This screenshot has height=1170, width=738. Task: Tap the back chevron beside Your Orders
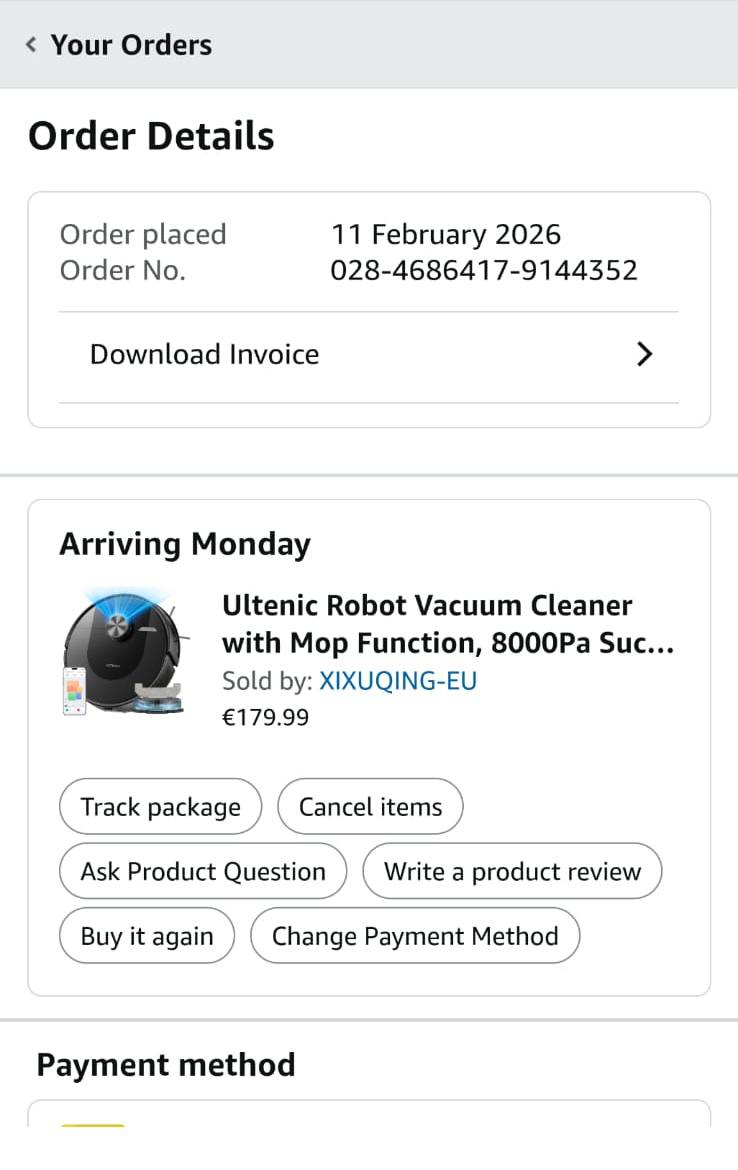(31, 45)
